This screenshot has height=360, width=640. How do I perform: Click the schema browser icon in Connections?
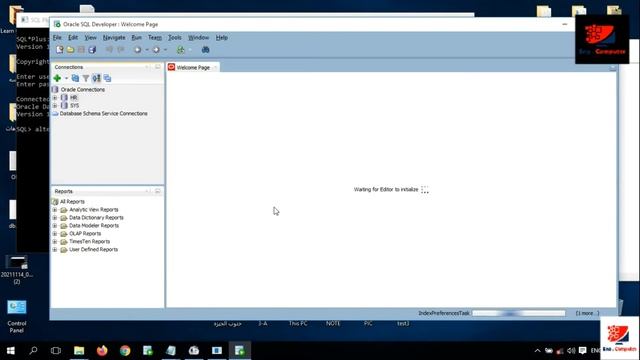tap(96, 78)
